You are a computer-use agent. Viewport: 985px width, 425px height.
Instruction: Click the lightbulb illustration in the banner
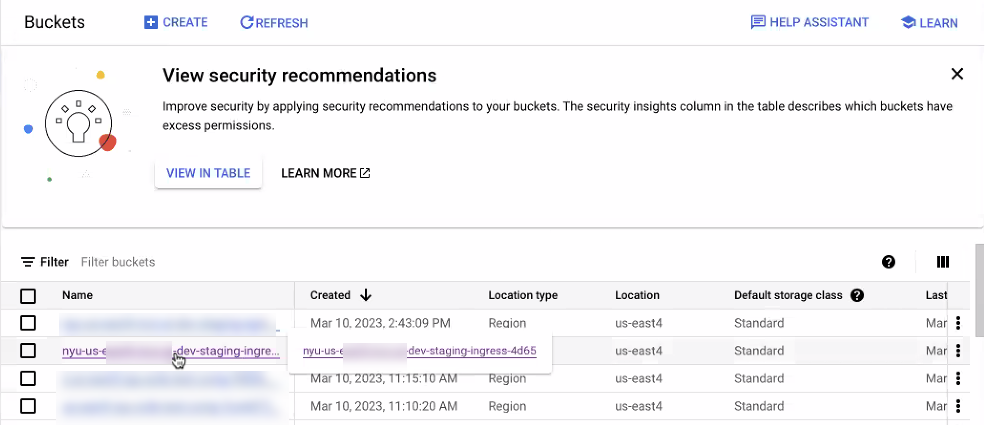(x=79, y=122)
